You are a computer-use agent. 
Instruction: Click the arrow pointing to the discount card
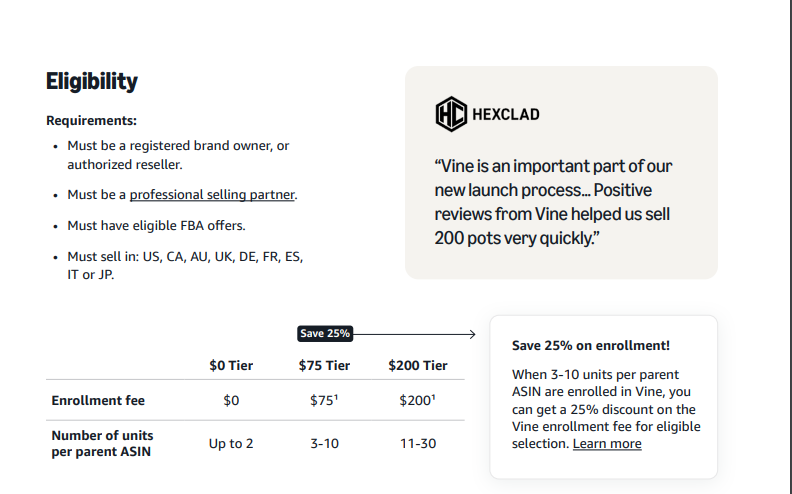pyautogui.click(x=415, y=334)
